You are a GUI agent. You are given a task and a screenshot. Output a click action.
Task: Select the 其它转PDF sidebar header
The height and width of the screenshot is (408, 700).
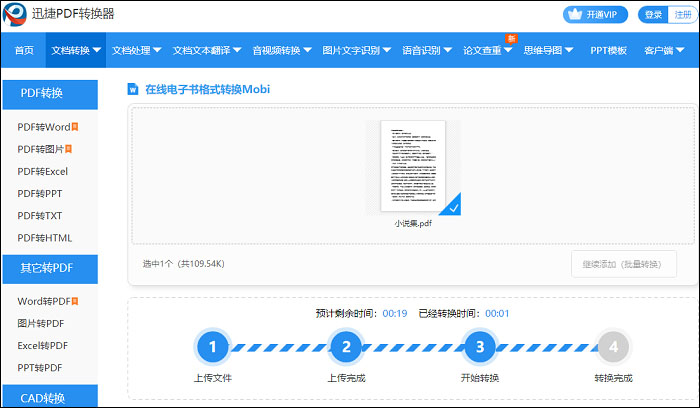pos(50,269)
